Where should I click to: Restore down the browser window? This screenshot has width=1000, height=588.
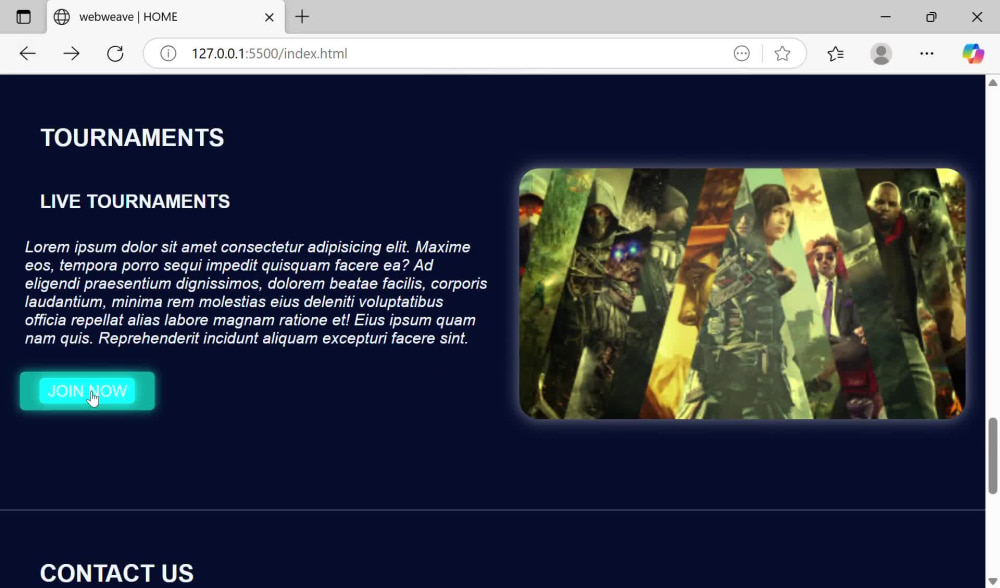coord(931,17)
